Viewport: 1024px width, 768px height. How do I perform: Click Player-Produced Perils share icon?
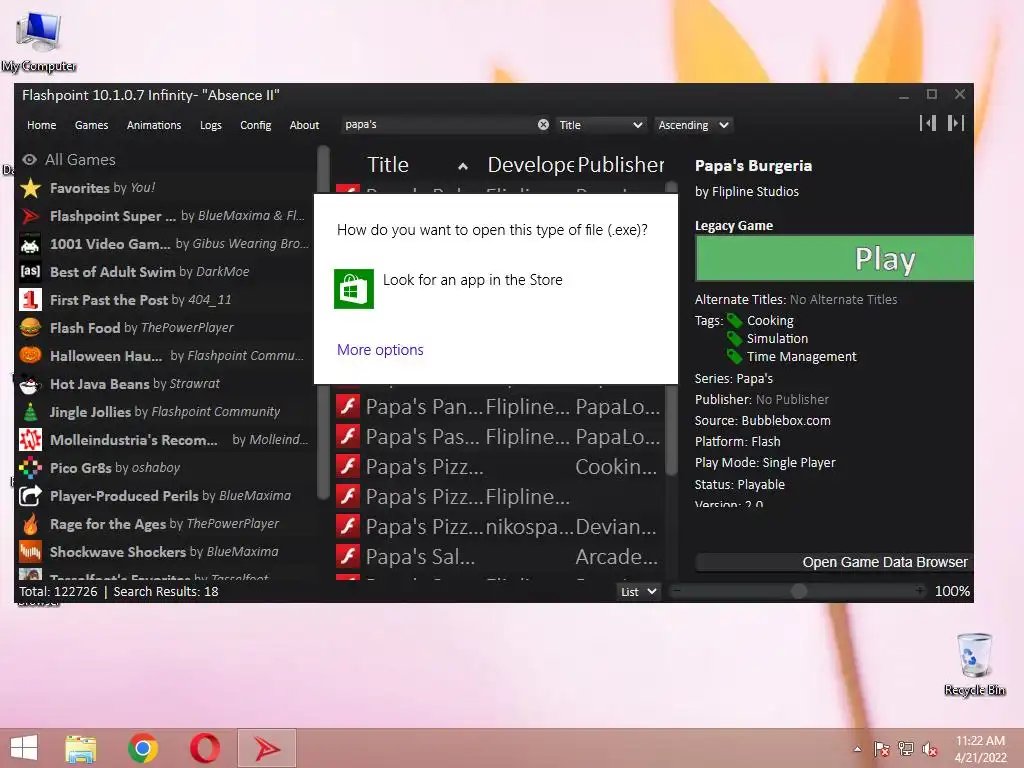(30, 496)
